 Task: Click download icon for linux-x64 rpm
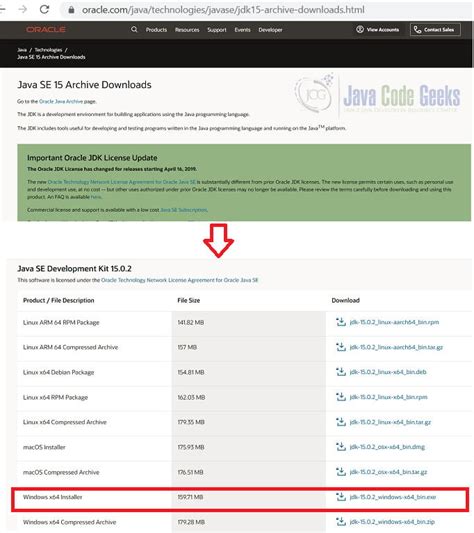coord(341,397)
